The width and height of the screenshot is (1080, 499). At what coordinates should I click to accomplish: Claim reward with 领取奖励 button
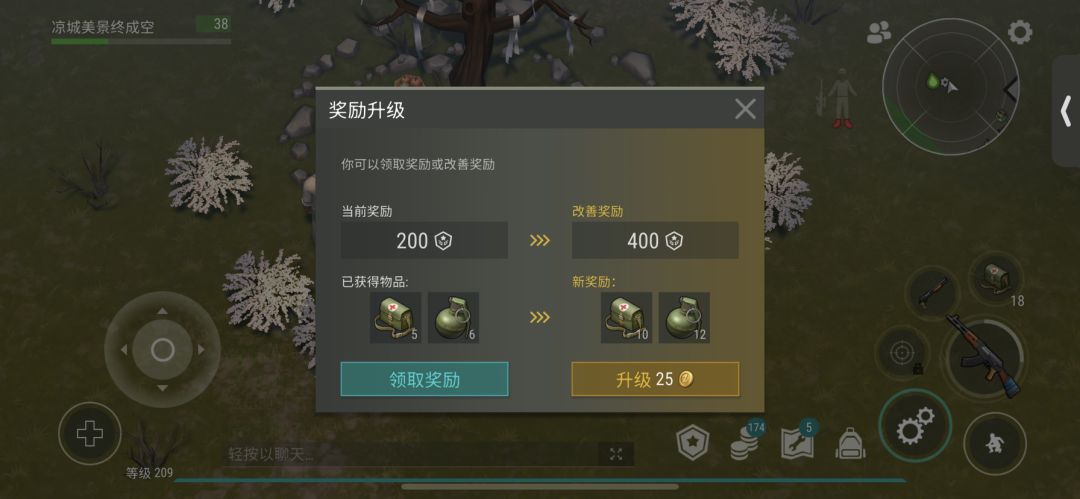[x=424, y=379]
